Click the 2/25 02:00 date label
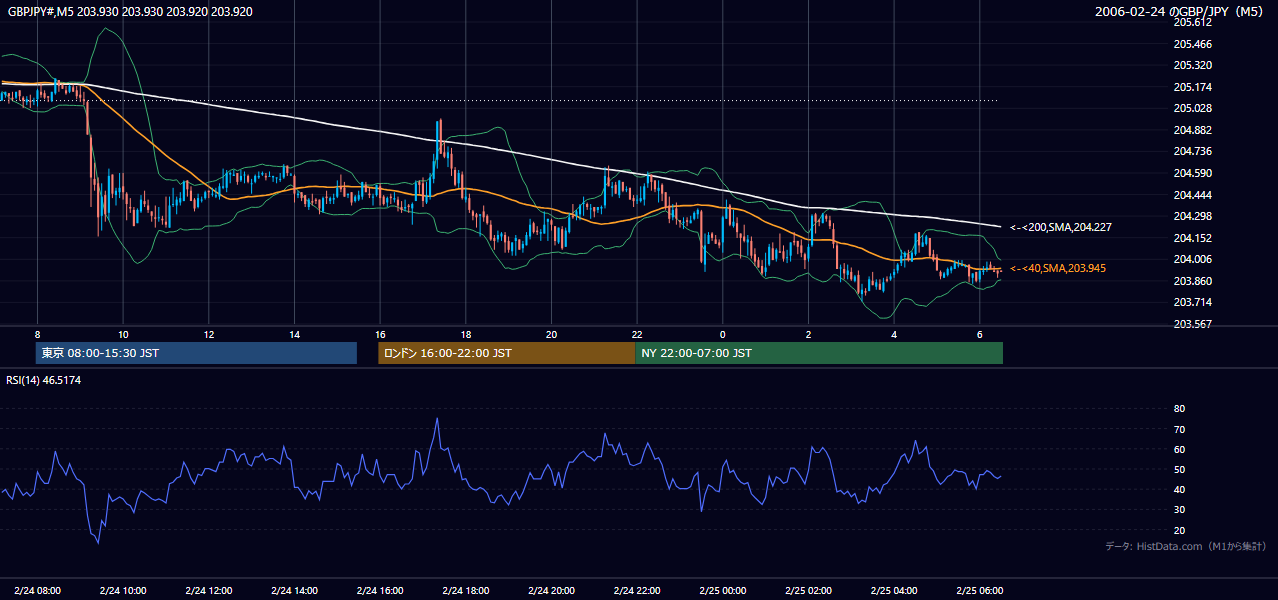Screen dimensions: 1278x600 (809, 590)
